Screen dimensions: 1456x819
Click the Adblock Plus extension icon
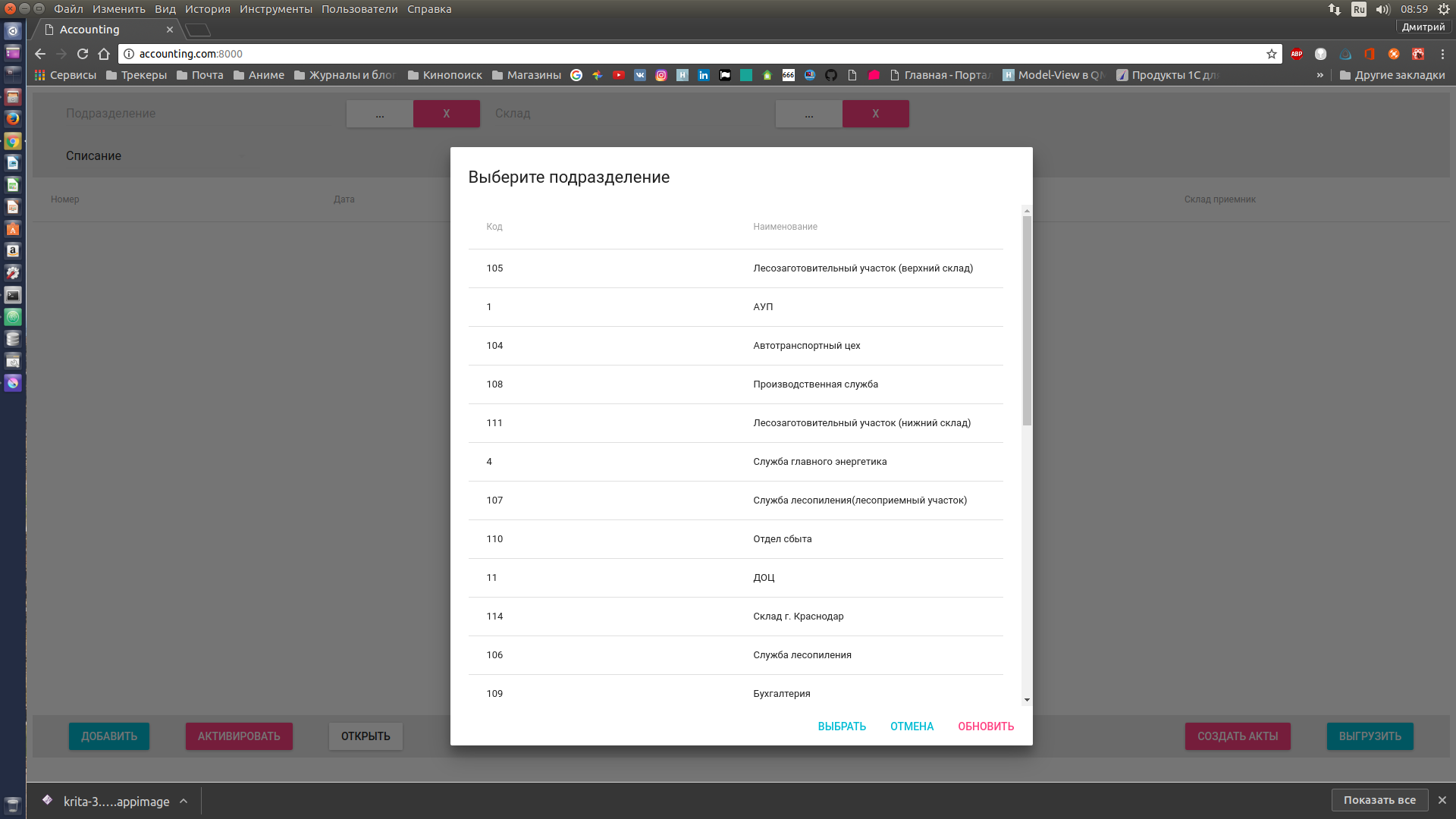click(1297, 54)
